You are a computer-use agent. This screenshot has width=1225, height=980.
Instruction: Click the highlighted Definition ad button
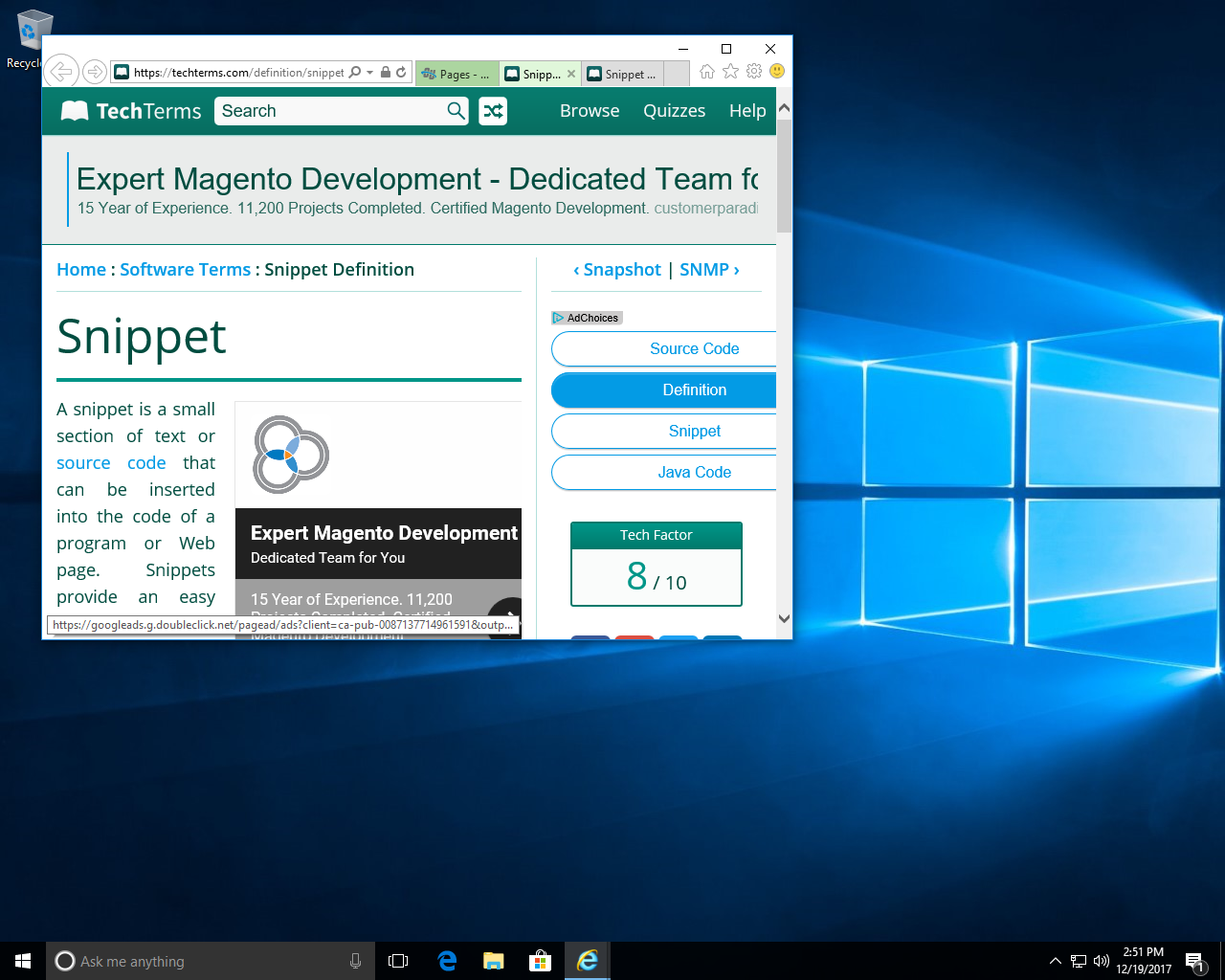pos(664,390)
